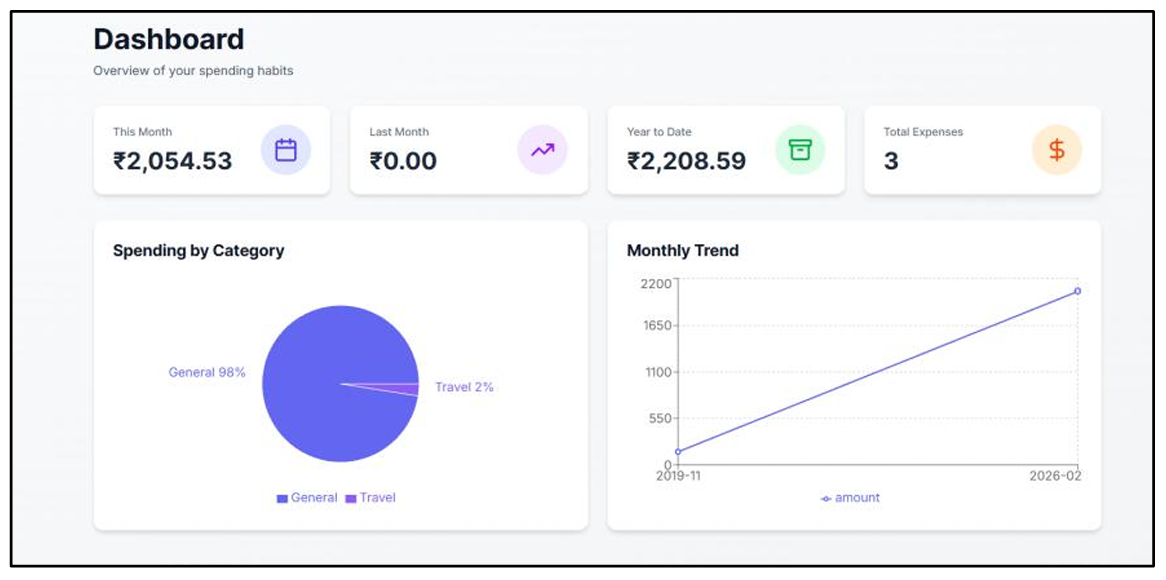Image resolution: width=1166 pixels, height=580 pixels.
Task: Click the This Month amount ₹2,054.53
Action: pyautogui.click(x=173, y=161)
